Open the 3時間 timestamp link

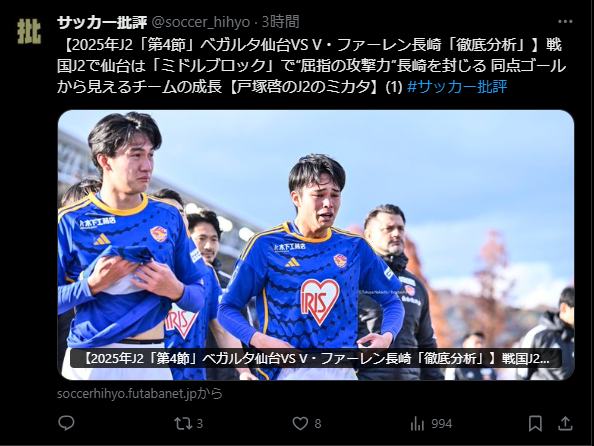(280, 22)
